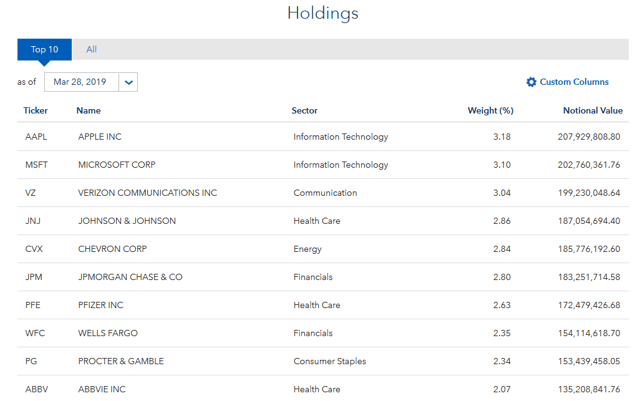The width and height of the screenshot is (640, 401).
Task: Click Information Technology in Microsoft row
Action: (x=341, y=165)
